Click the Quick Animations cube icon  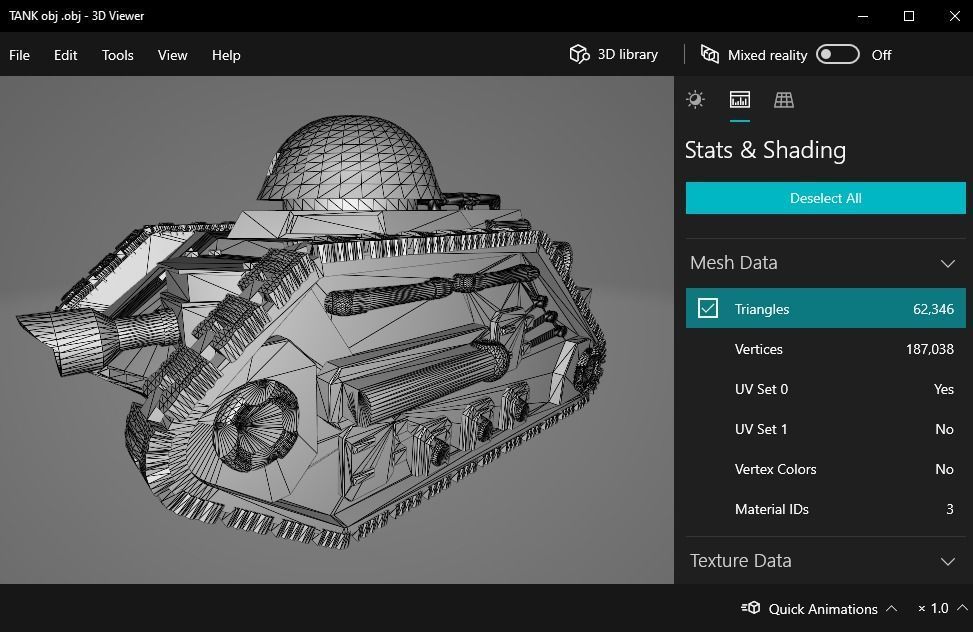coord(751,608)
